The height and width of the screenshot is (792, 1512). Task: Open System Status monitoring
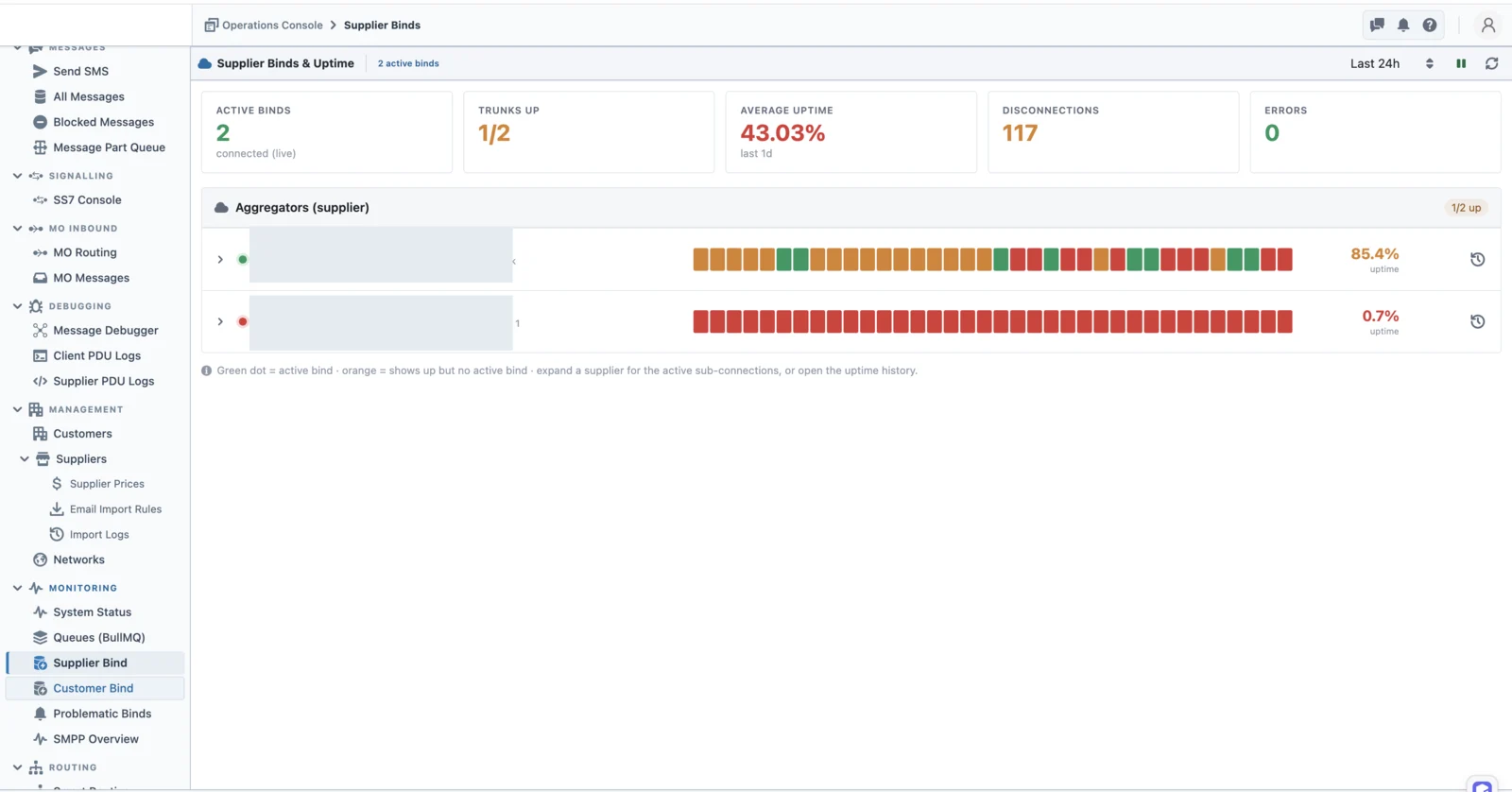(x=92, y=612)
